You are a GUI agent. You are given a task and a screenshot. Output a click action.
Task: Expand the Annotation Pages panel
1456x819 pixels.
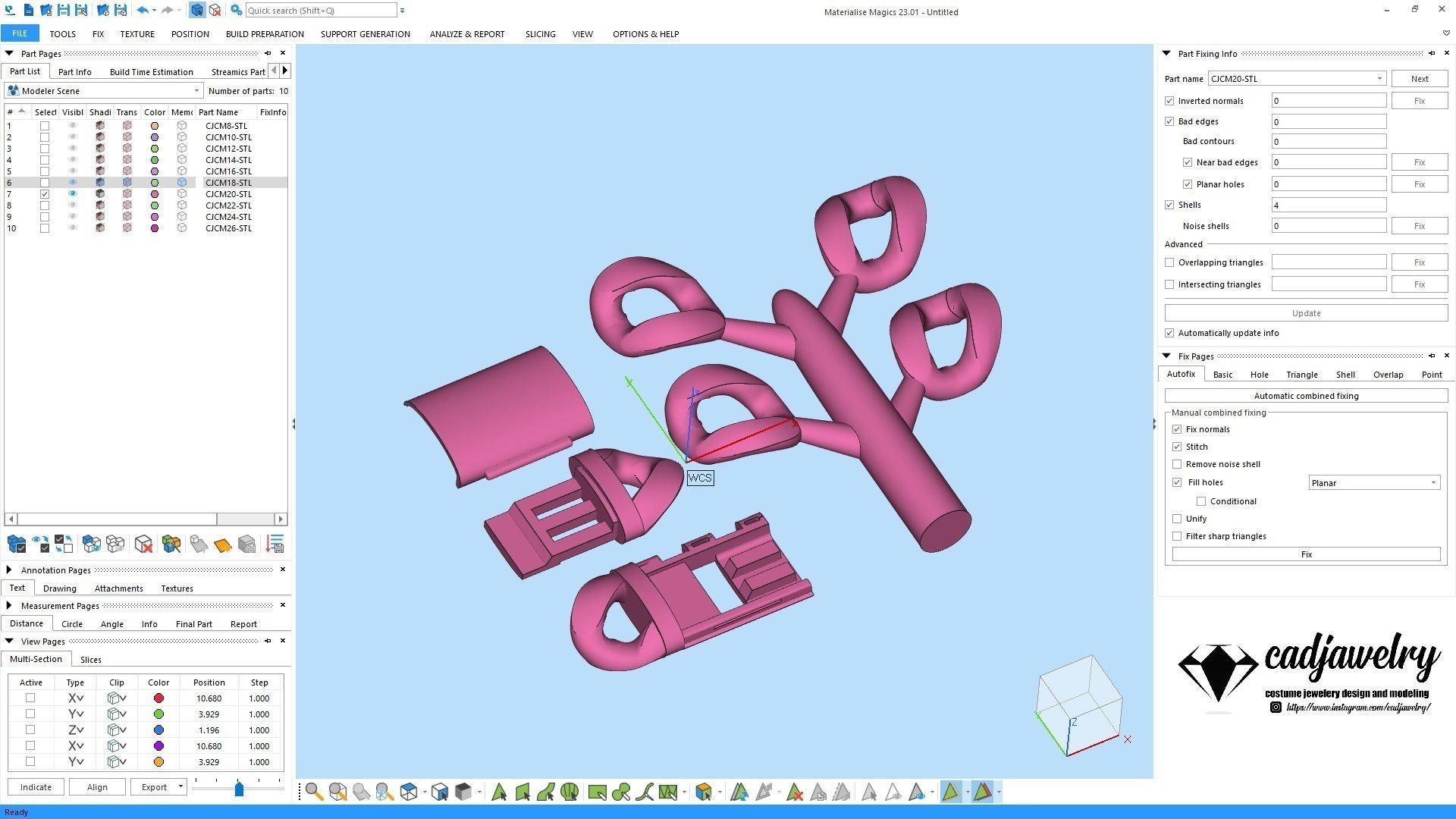pyautogui.click(x=9, y=570)
